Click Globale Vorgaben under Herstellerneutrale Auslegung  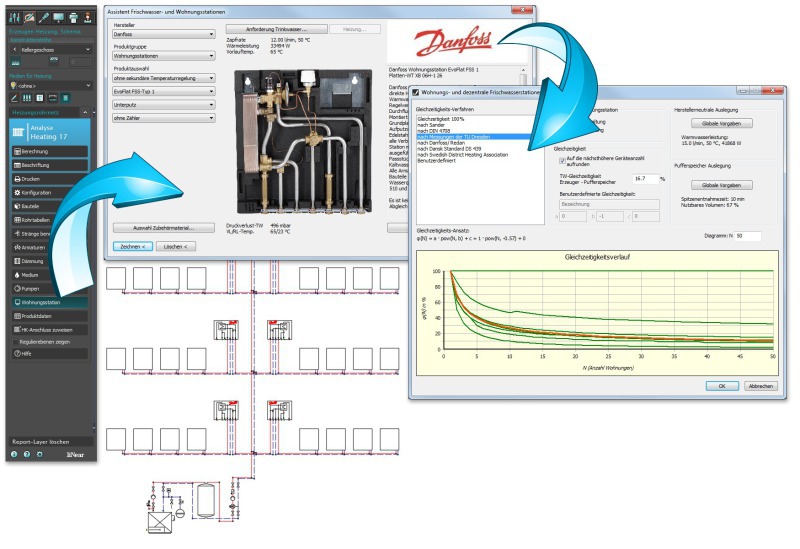point(721,123)
